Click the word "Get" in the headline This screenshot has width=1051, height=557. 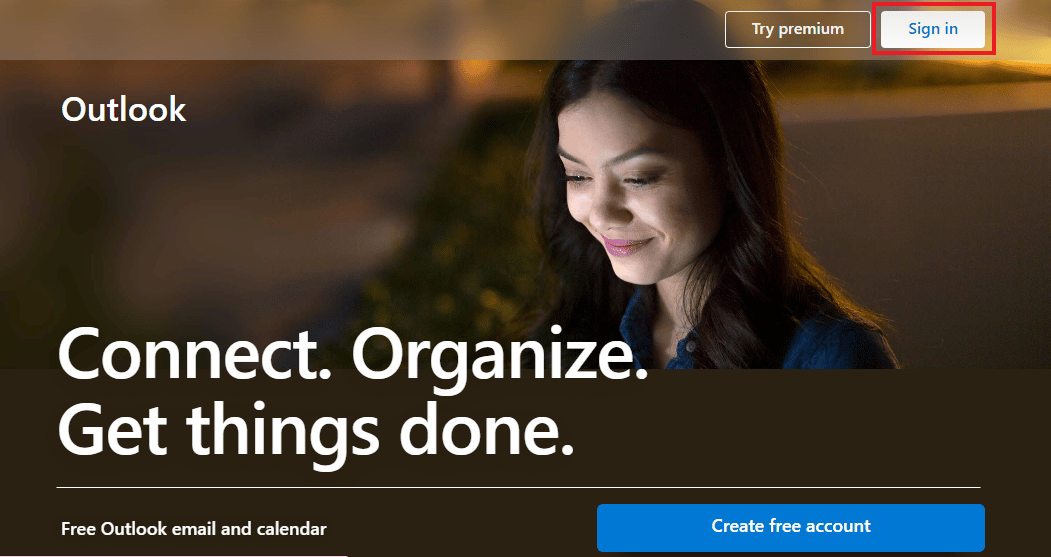pyautogui.click(x=113, y=429)
